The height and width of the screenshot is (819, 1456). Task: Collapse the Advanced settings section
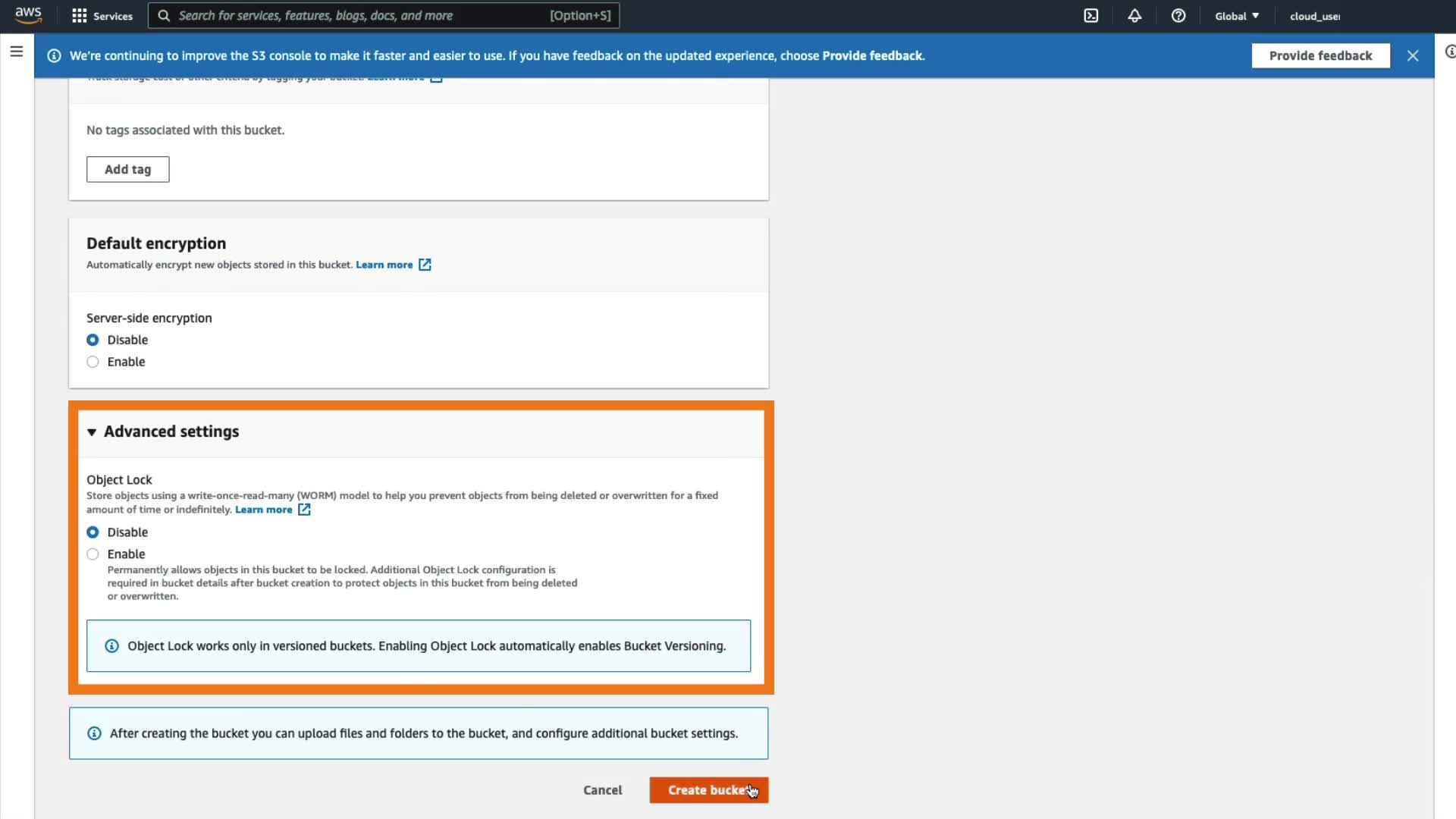click(92, 431)
